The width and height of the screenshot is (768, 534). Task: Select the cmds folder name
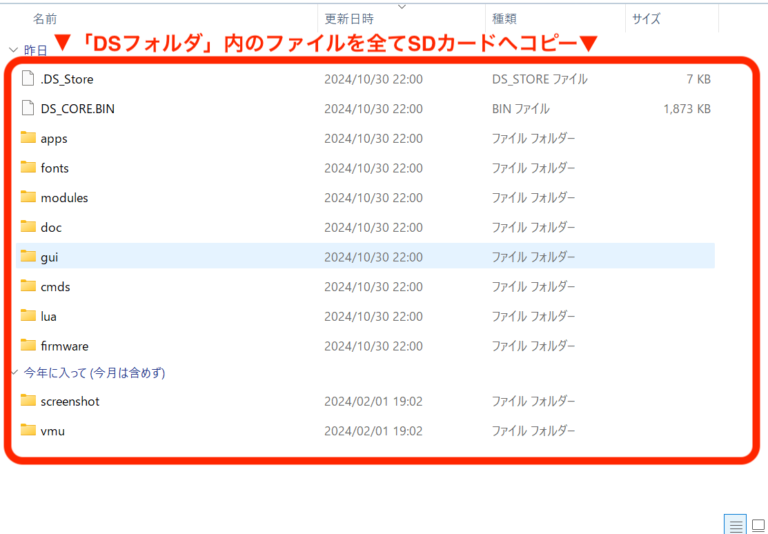[55, 287]
